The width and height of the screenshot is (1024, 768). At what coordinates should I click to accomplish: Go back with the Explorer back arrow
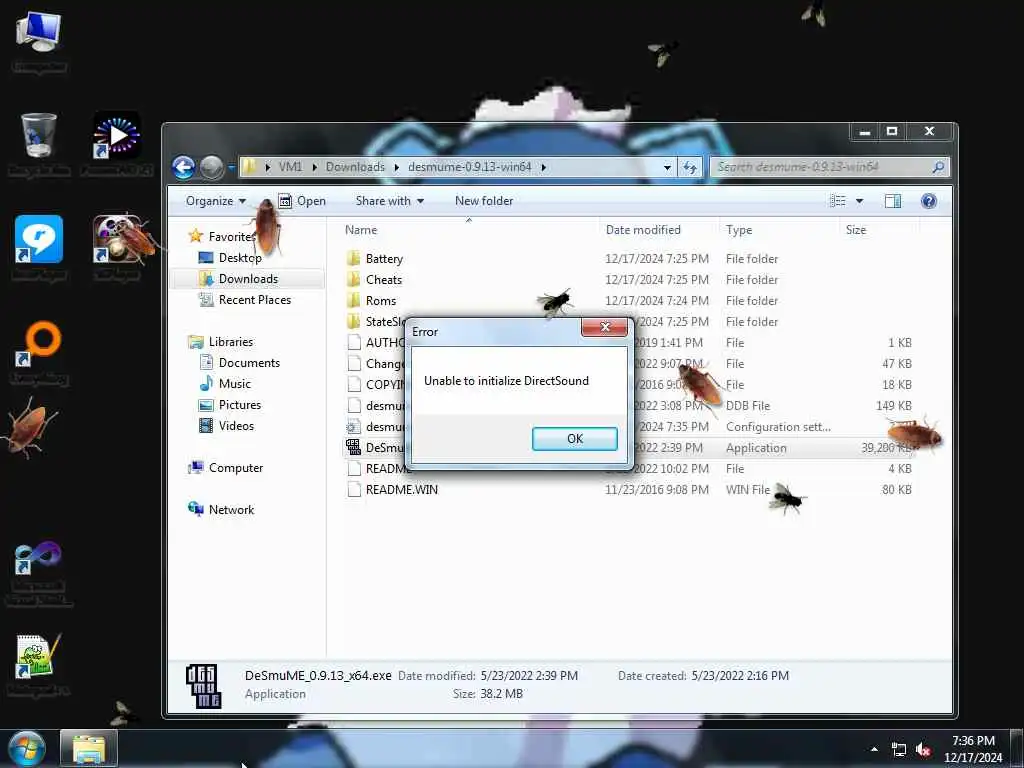(x=184, y=168)
